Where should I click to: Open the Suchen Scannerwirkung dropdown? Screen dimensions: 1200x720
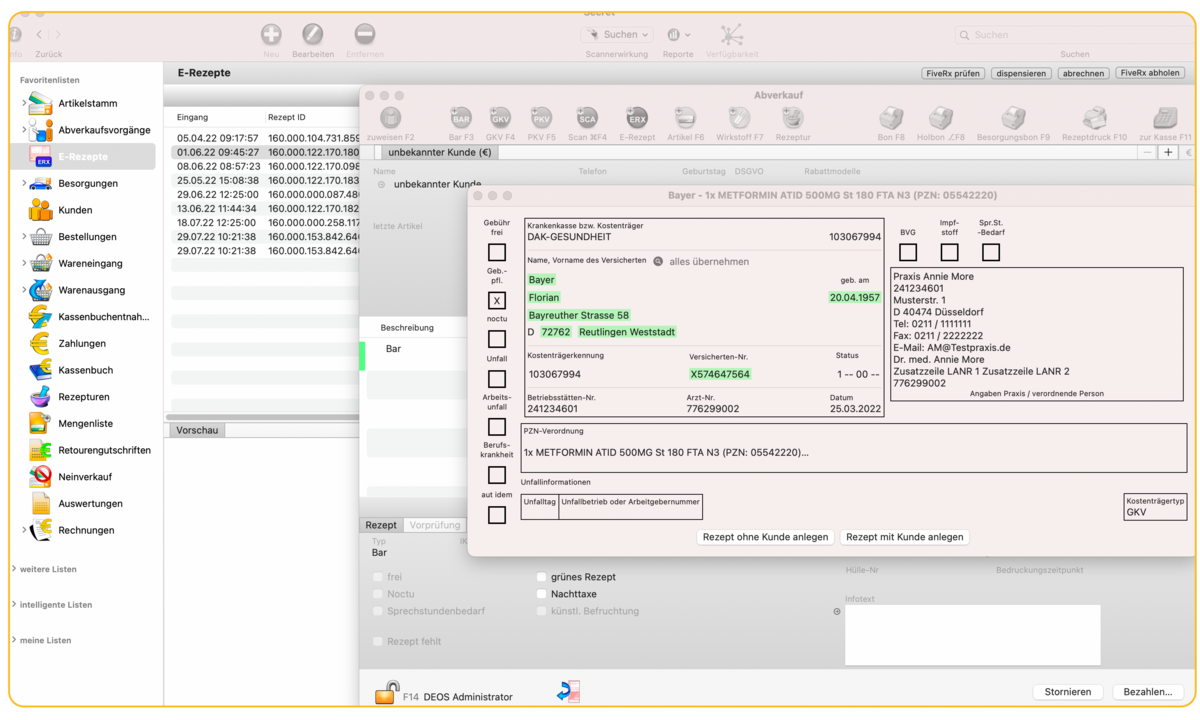617,34
